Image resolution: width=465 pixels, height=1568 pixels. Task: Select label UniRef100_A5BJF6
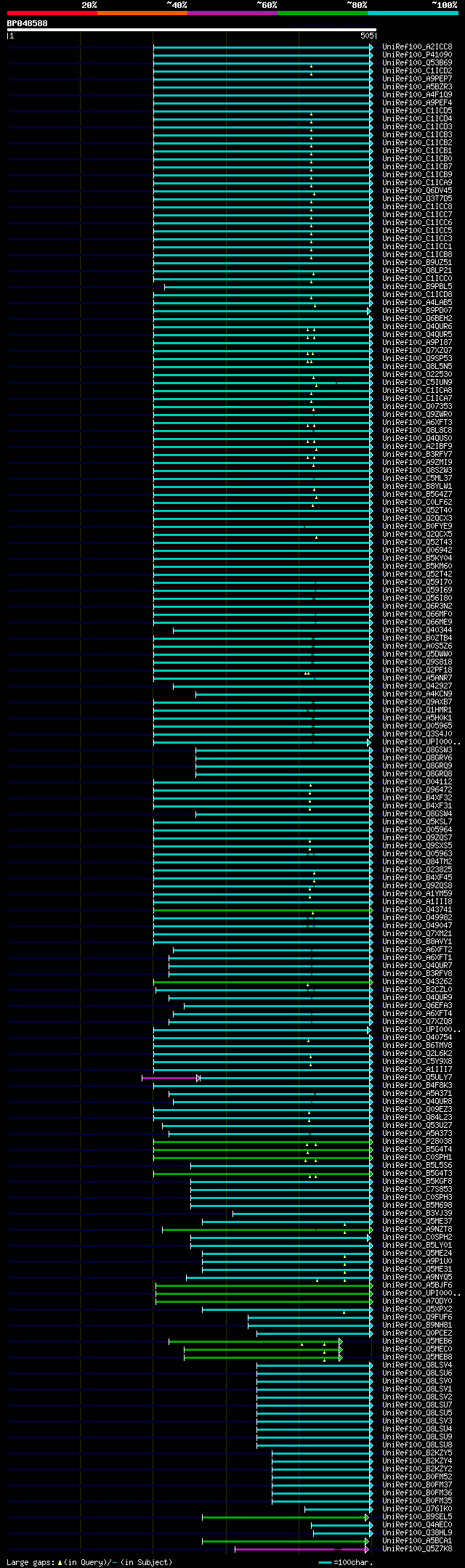[417, 1285]
